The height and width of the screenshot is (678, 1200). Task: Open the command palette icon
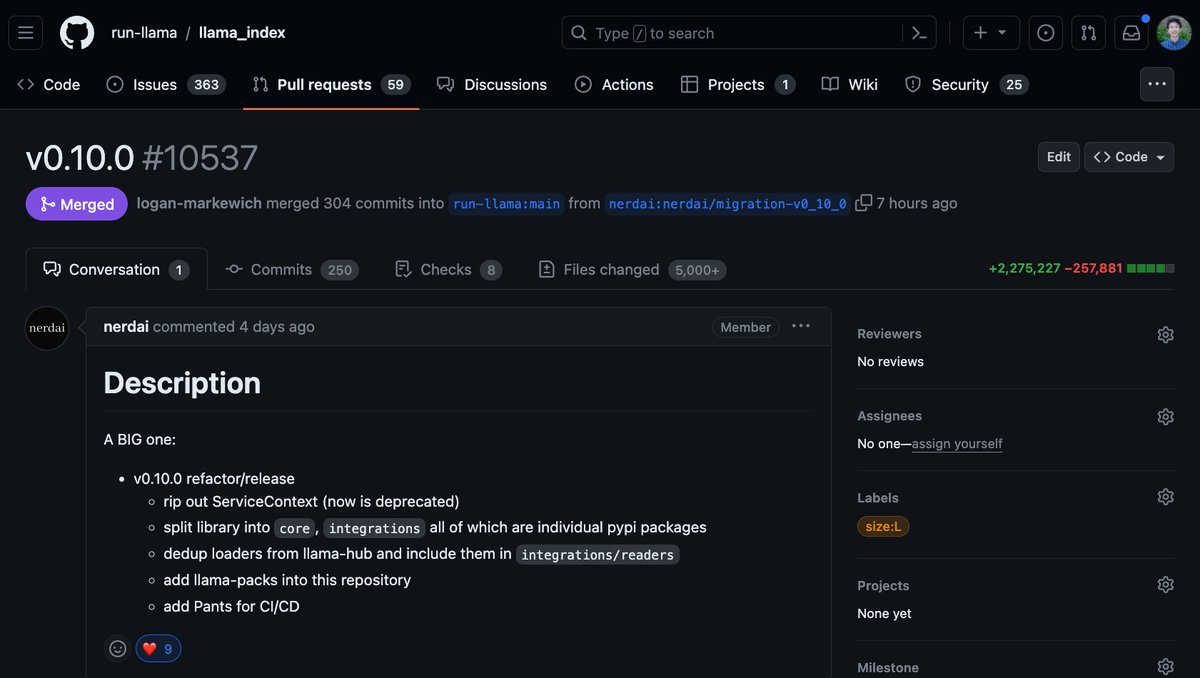tap(919, 33)
